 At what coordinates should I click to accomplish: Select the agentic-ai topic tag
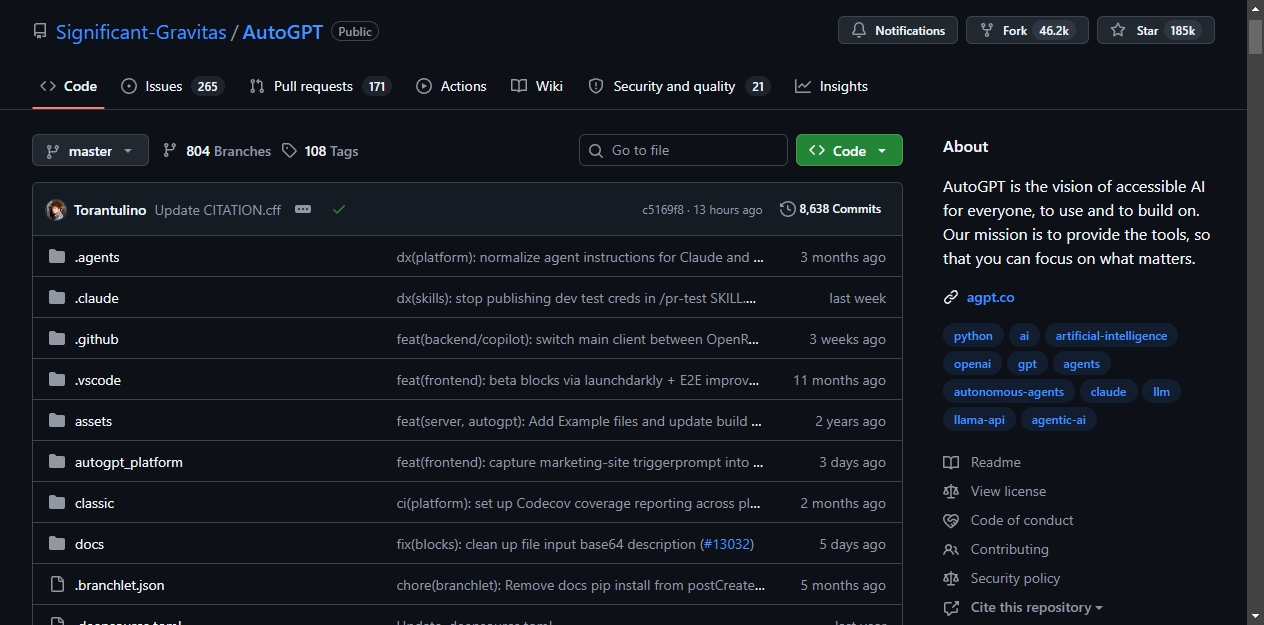coord(1058,420)
